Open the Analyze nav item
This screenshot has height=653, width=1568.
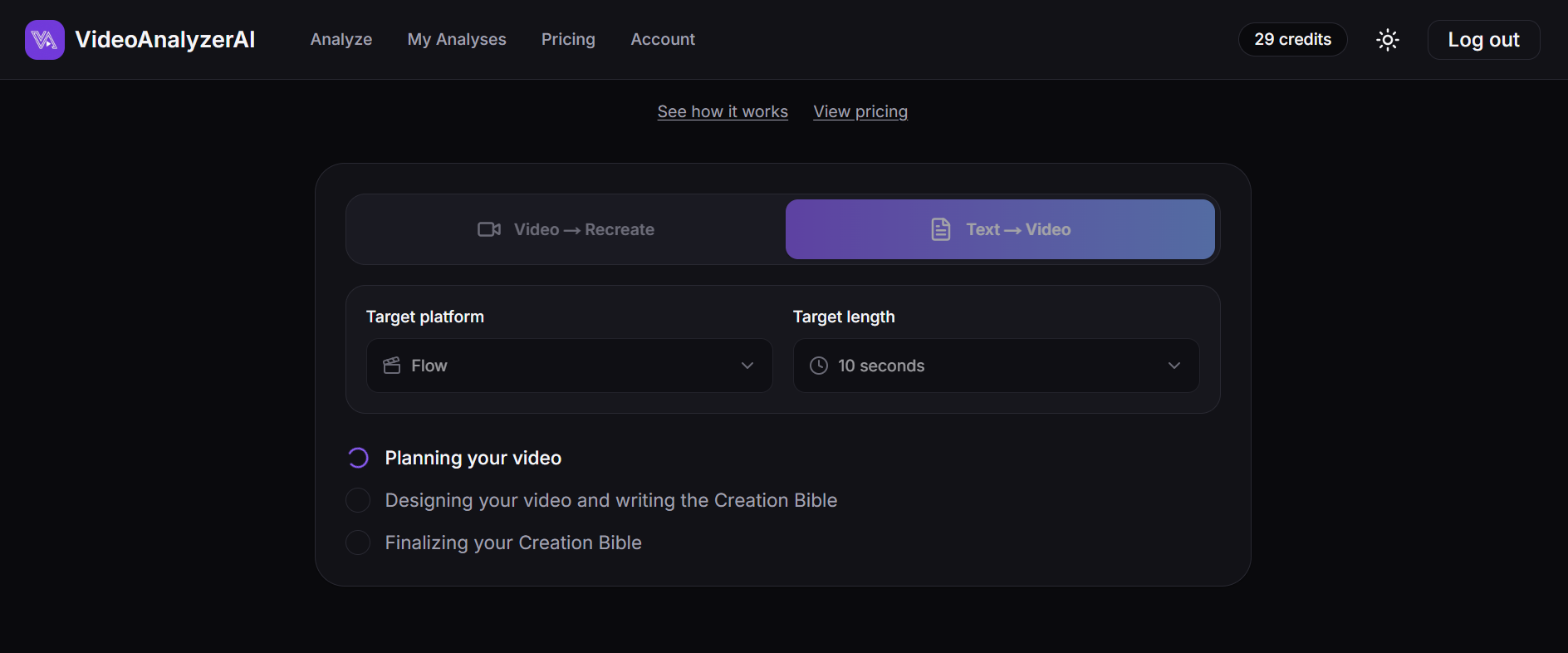341,40
